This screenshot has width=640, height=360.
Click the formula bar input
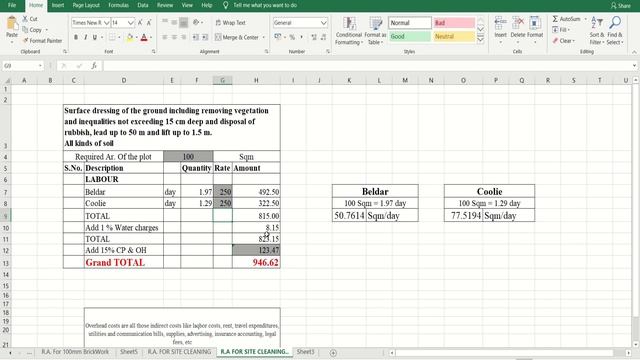tap(366, 66)
